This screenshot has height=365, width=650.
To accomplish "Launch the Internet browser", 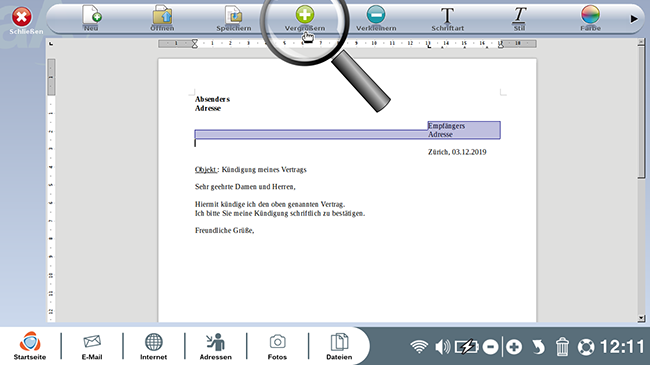I will coord(153,346).
